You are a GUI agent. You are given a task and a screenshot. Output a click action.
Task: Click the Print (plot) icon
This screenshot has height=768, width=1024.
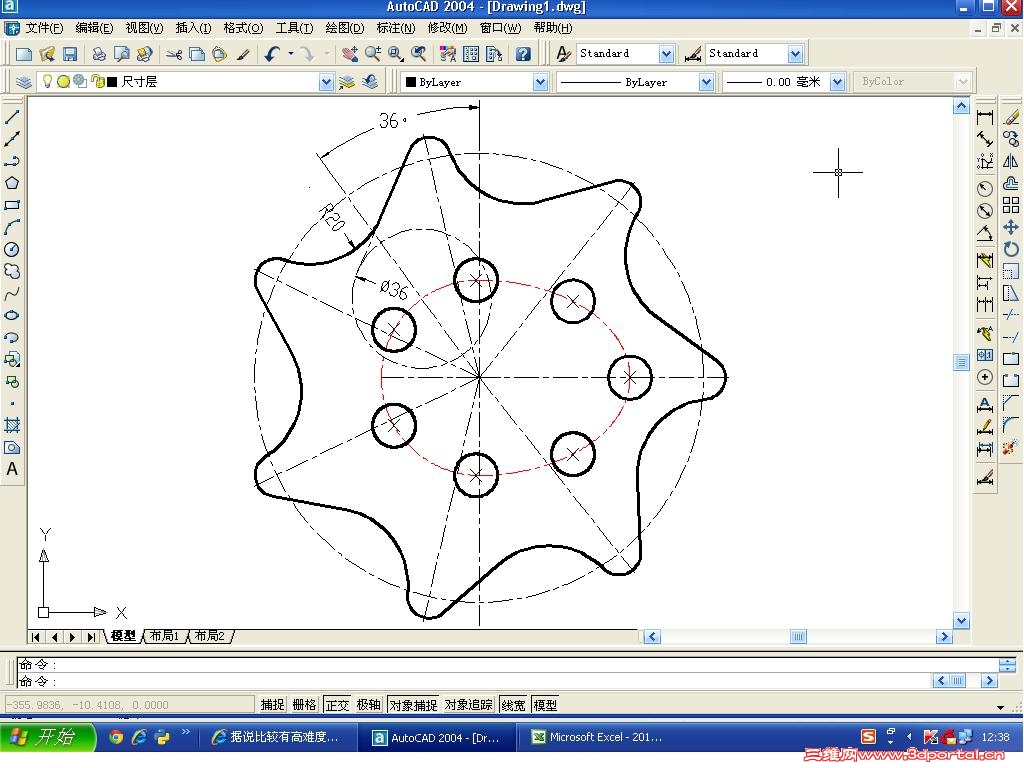(x=99, y=54)
